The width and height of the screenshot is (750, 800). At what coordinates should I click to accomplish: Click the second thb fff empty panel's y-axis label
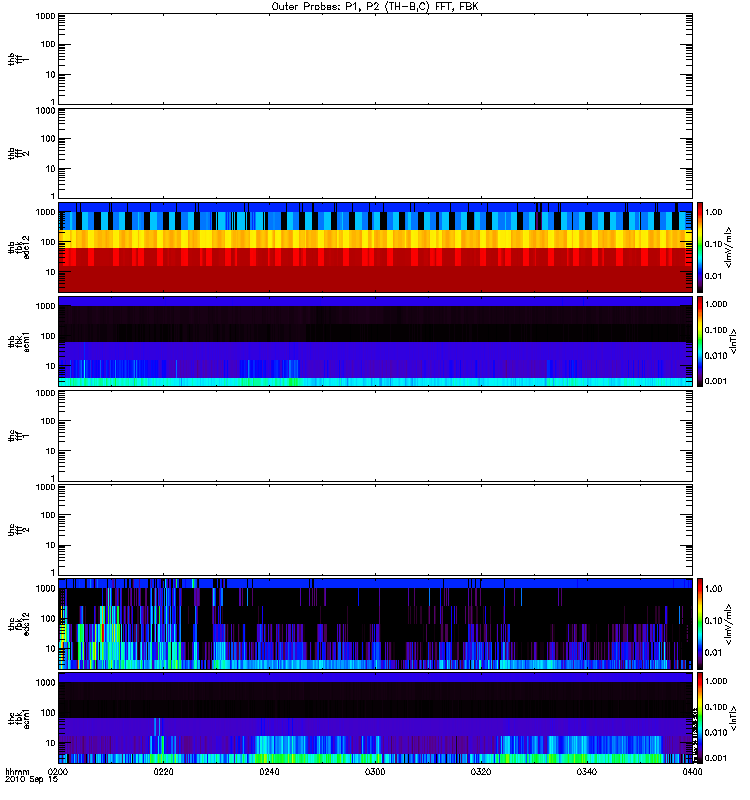coord(18,154)
